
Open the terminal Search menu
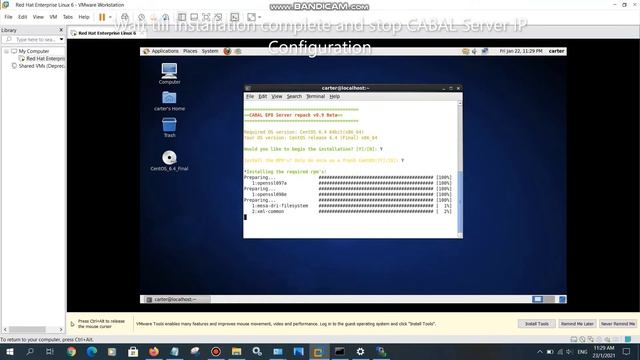294,97
